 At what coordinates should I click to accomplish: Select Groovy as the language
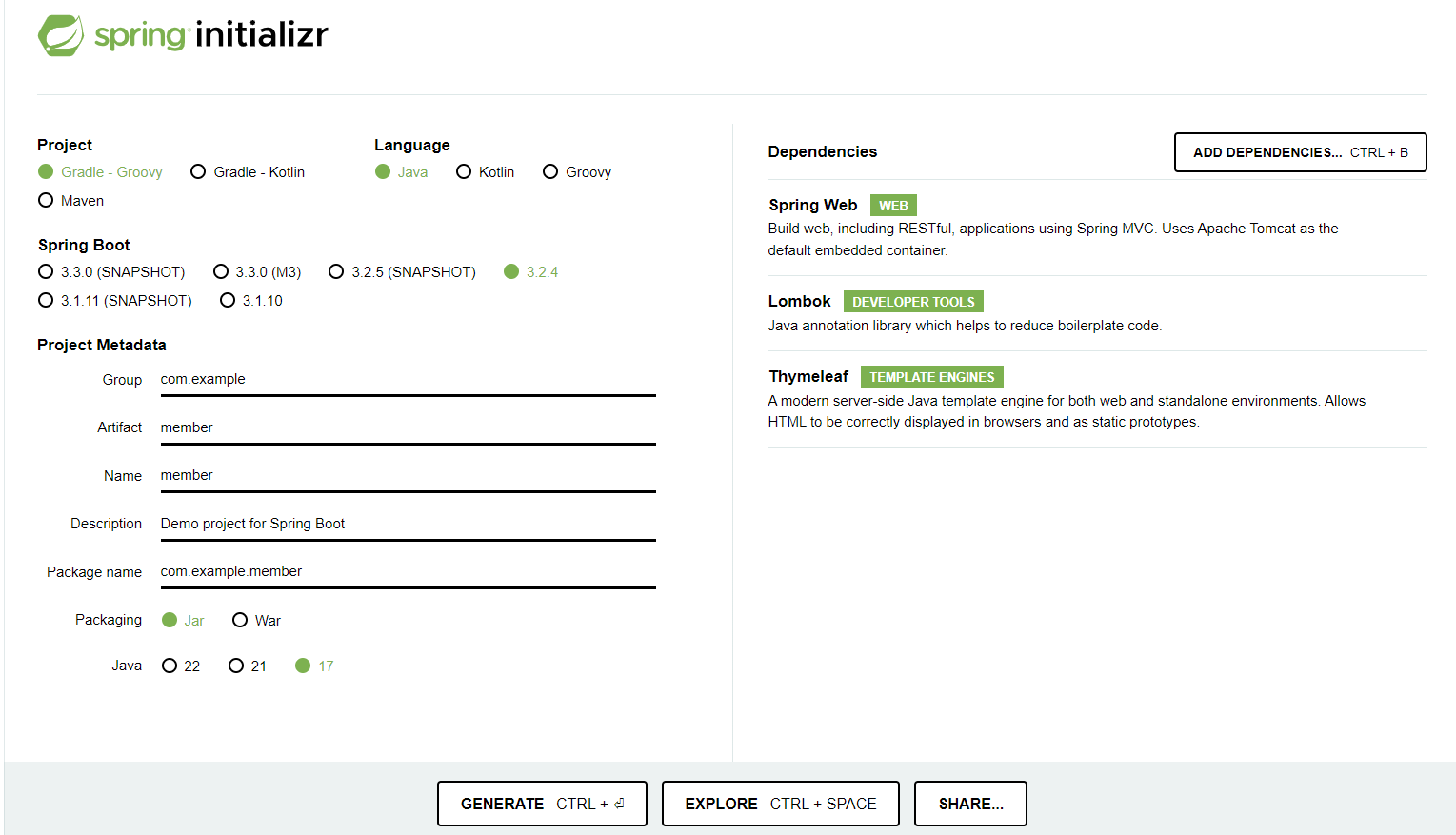tap(577, 172)
